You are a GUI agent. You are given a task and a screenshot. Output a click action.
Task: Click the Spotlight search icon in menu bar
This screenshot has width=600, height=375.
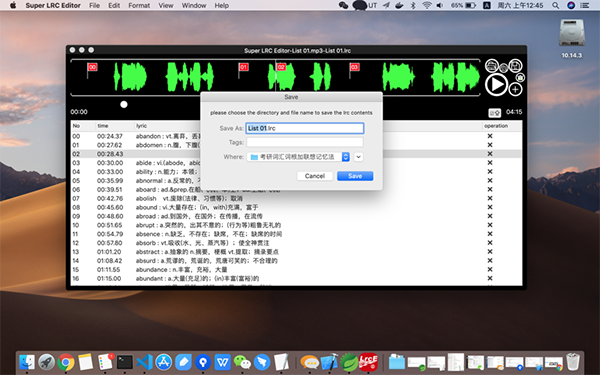tap(556, 5)
